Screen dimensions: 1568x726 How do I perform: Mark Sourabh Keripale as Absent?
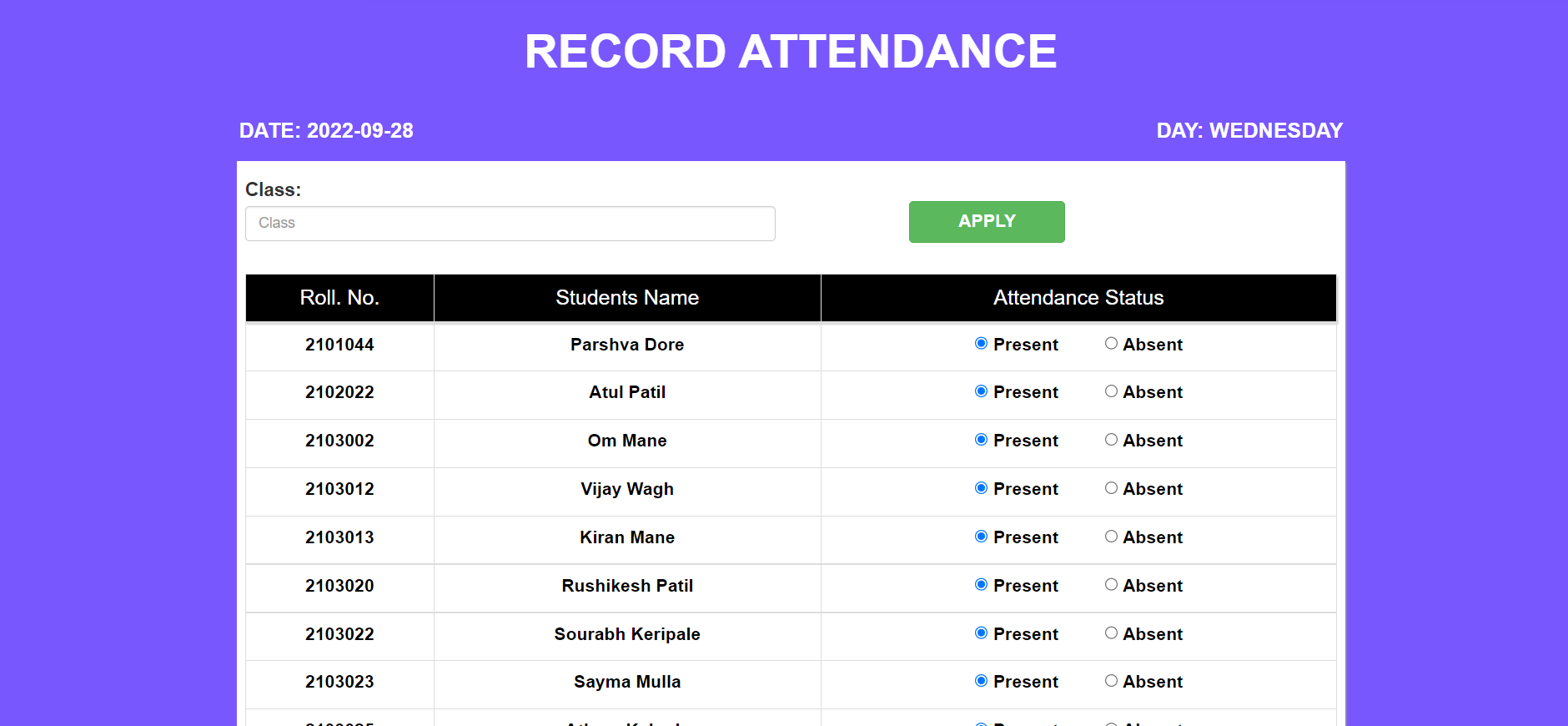coord(1110,633)
